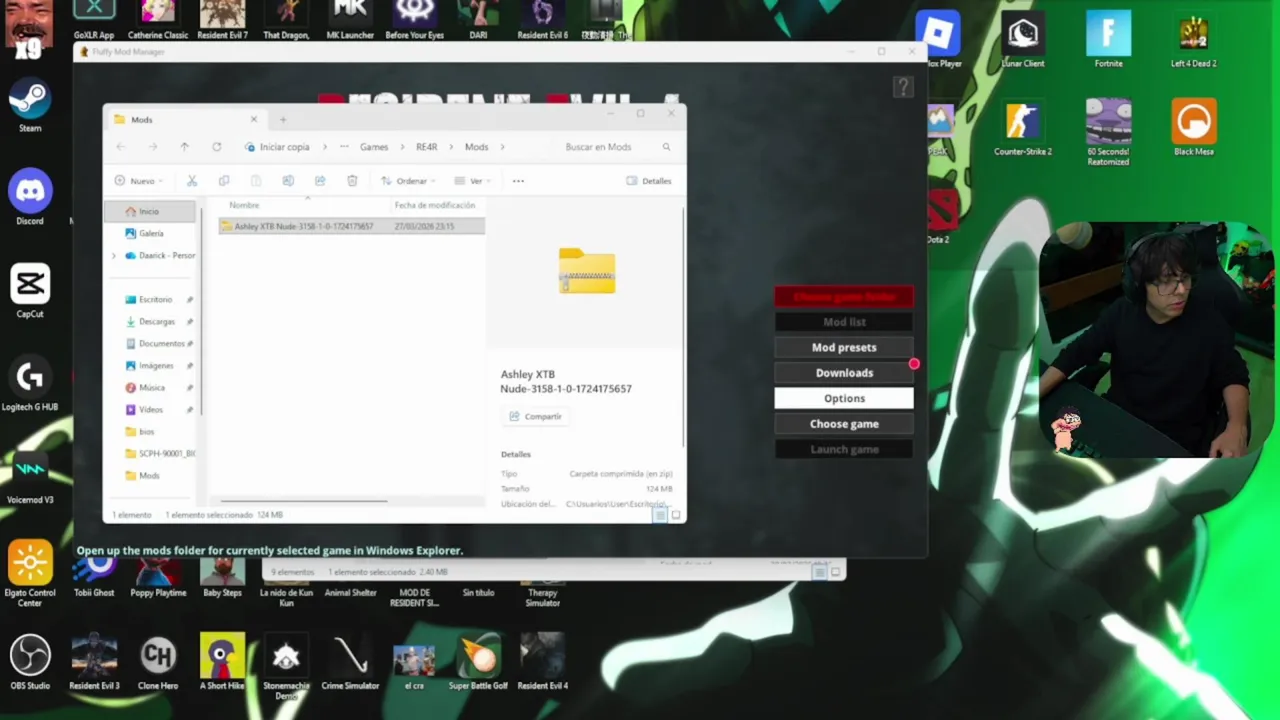Switch to large icons view in Mods window status bar
Screen dimensions: 1280x720
[676, 515]
